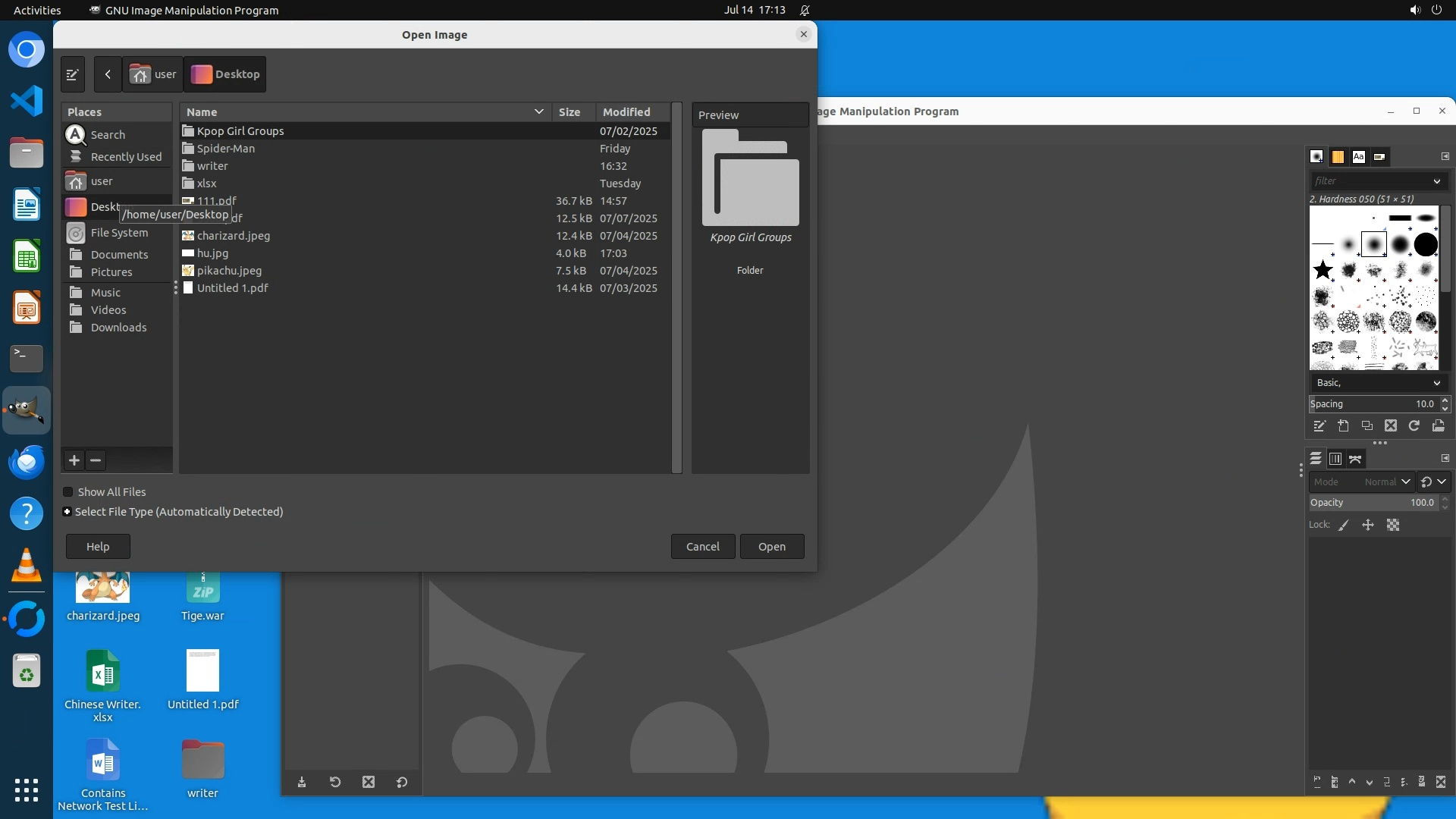Expand Select File Type section

[x=67, y=512]
